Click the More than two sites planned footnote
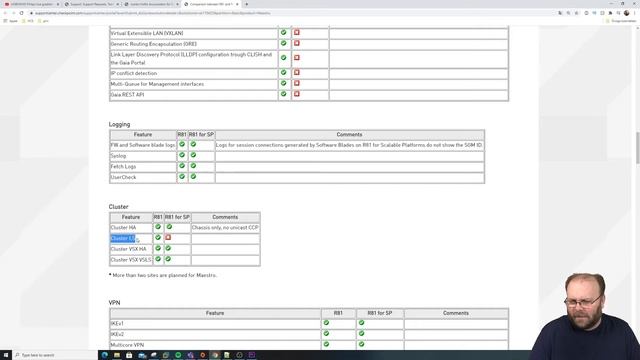The height and width of the screenshot is (360, 640). click(x=163, y=275)
